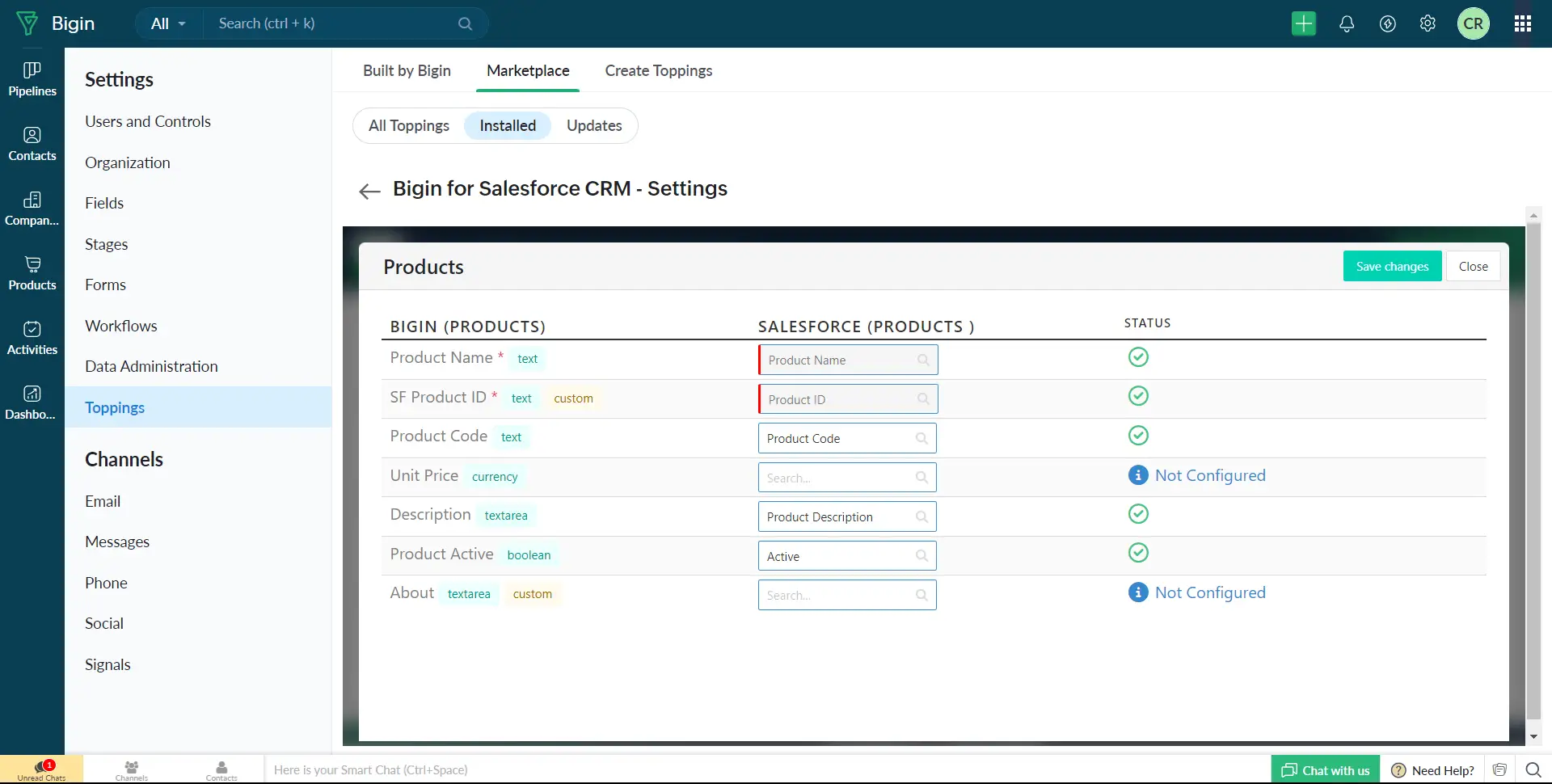Open the Create Toppings tab
The width and height of the screenshot is (1552, 784).
658,70
